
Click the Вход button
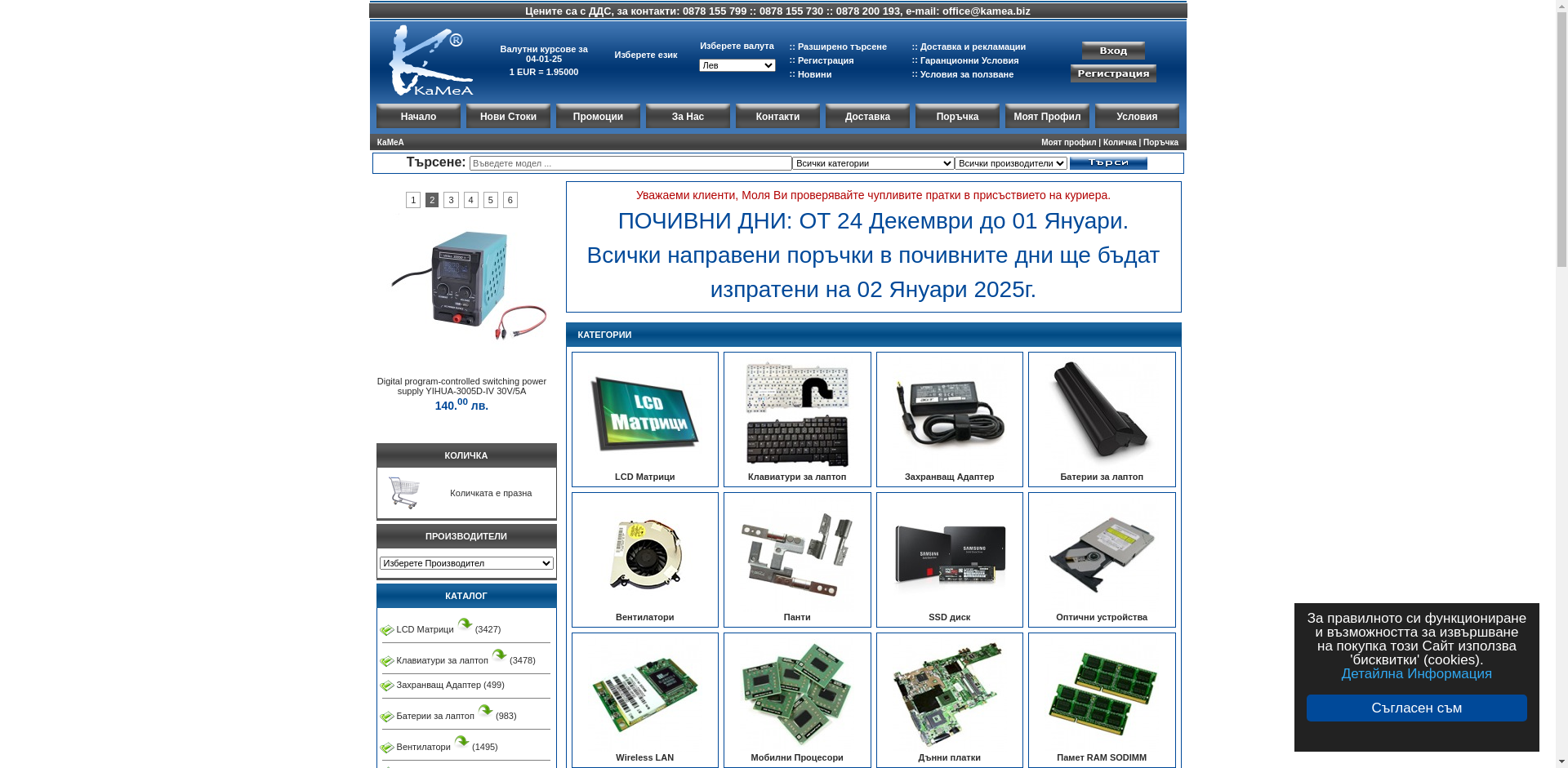pos(1112,50)
